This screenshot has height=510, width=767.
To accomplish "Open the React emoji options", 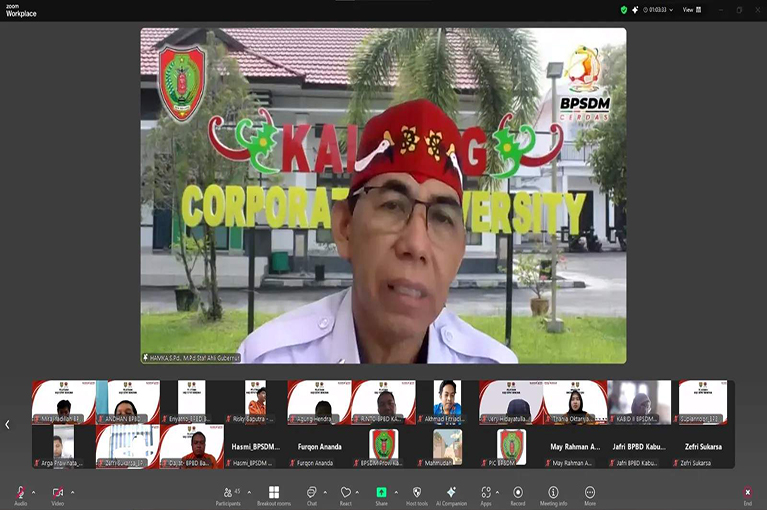I will pos(345,493).
